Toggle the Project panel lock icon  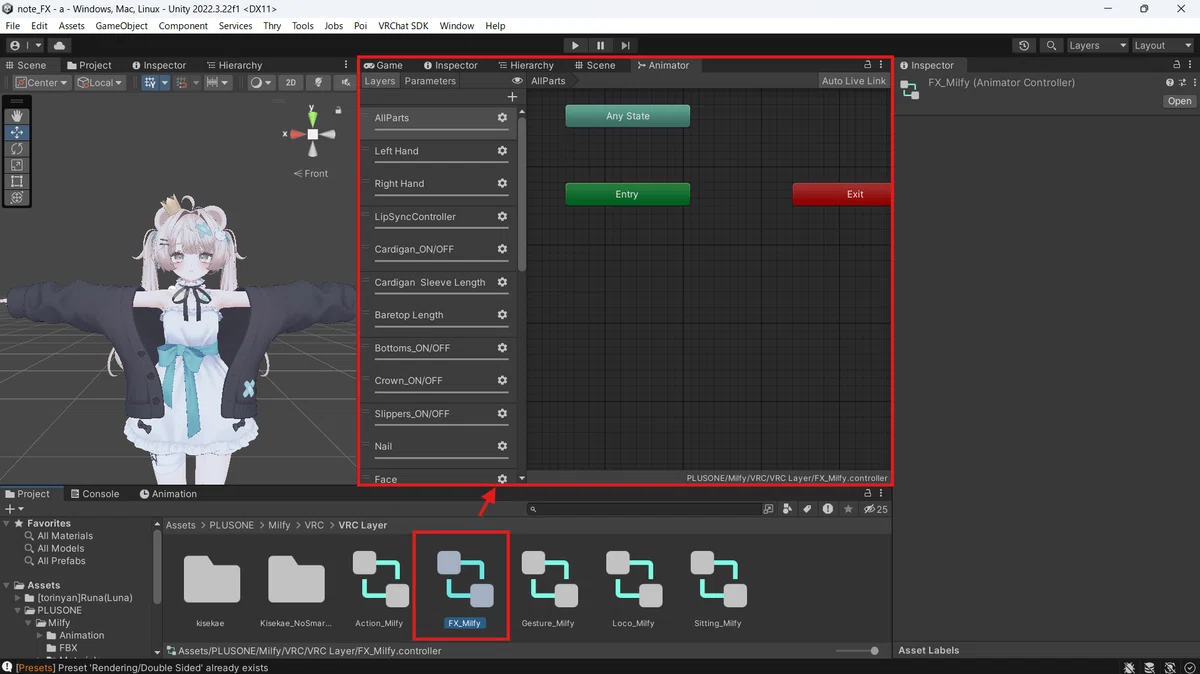pos(867,494)
